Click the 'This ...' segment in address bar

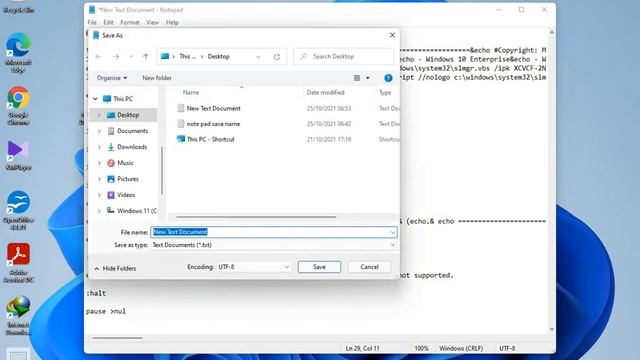187,57
